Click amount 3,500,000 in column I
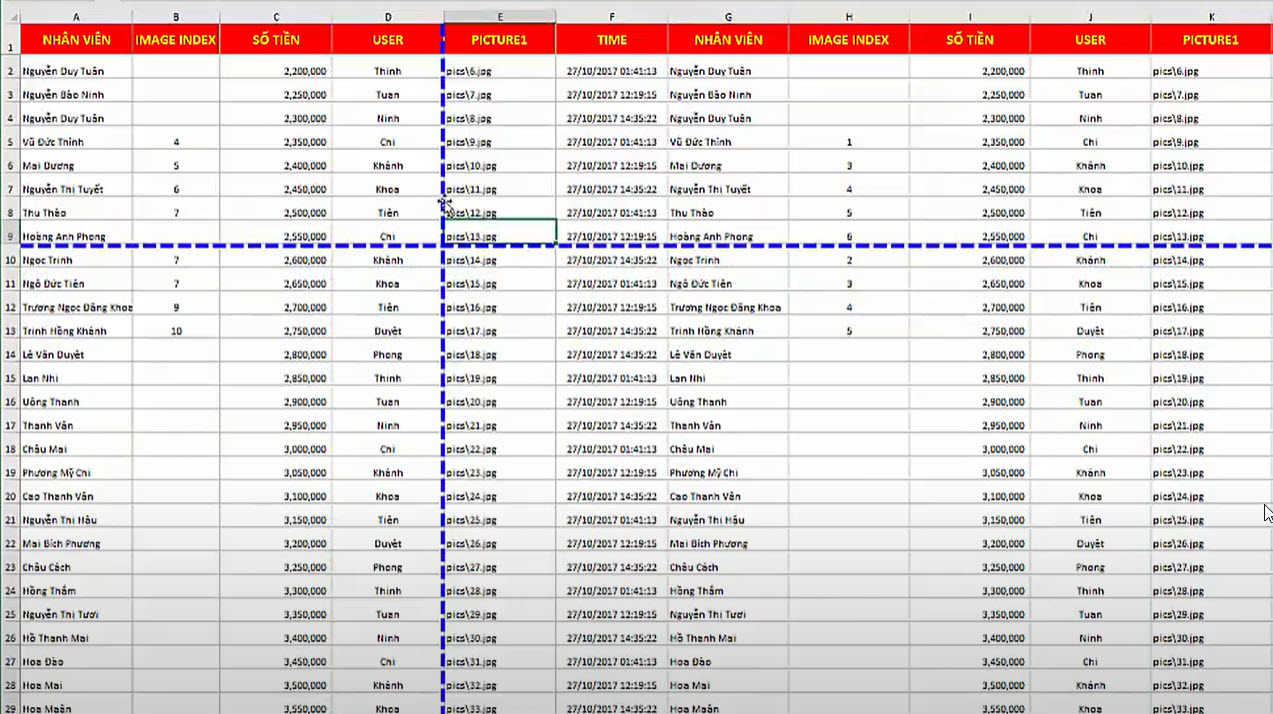The image size is (1273, 714). pyautogui.click(x=969, y=686)
